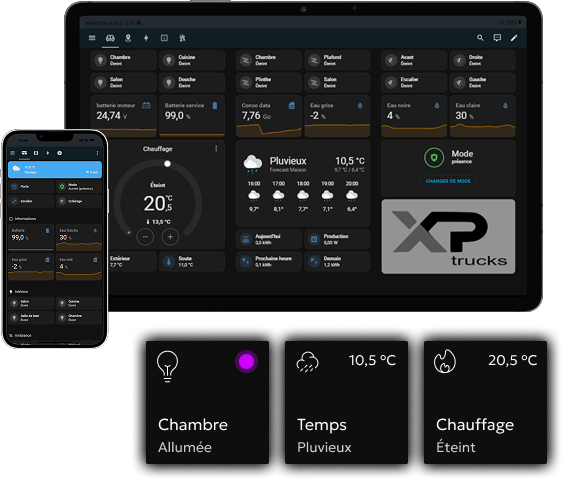
Task: Click the CHANGER DE MODE button
Action: [x=448, y=181]
